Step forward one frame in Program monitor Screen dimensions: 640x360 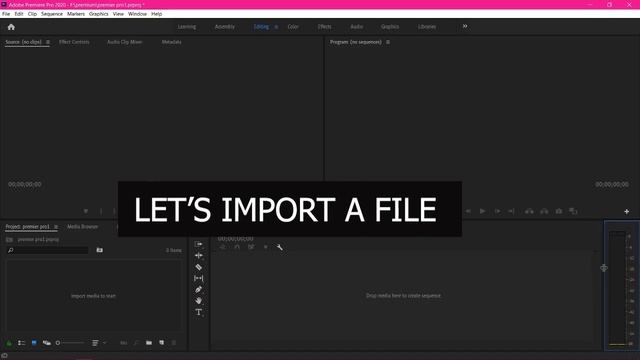pos(497,211)
